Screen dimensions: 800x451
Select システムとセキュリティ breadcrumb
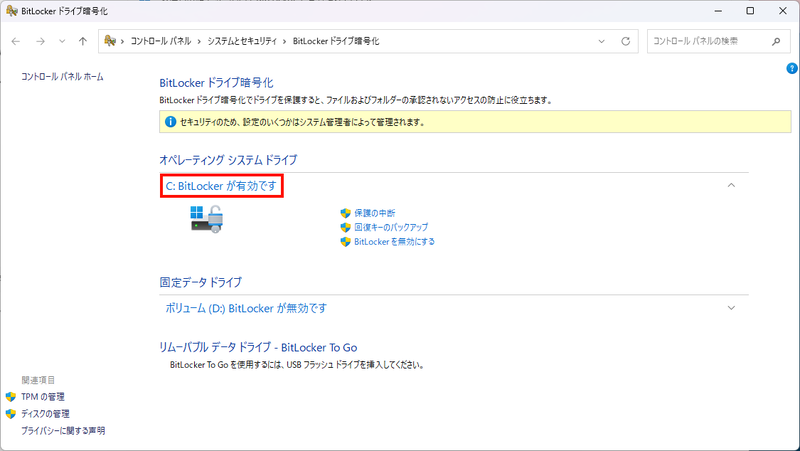pyautogui.click(x=242, y=41)
